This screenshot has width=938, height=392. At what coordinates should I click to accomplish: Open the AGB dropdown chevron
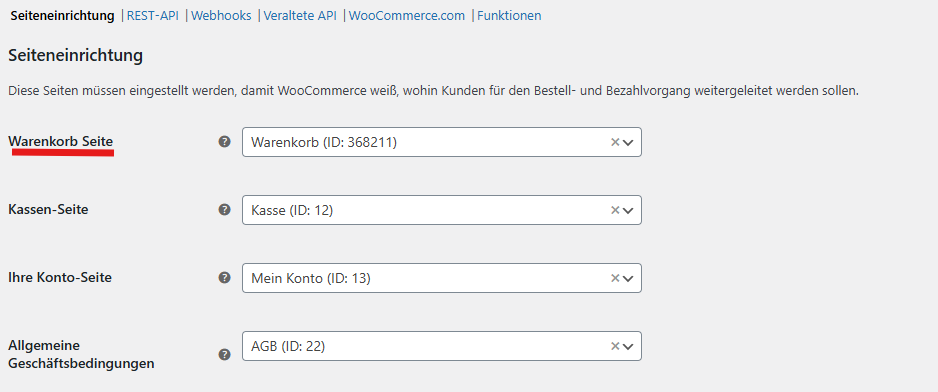628,346
